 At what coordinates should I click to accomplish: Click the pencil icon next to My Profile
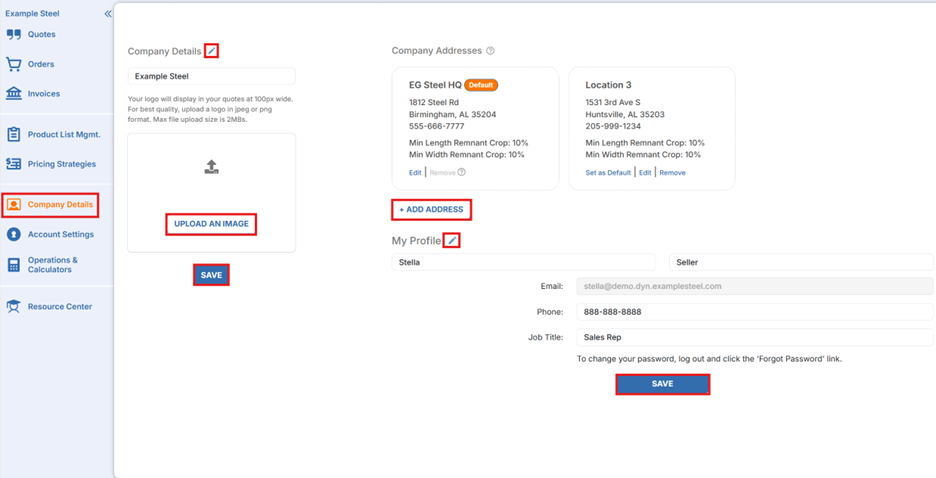[x=452, y=241]
